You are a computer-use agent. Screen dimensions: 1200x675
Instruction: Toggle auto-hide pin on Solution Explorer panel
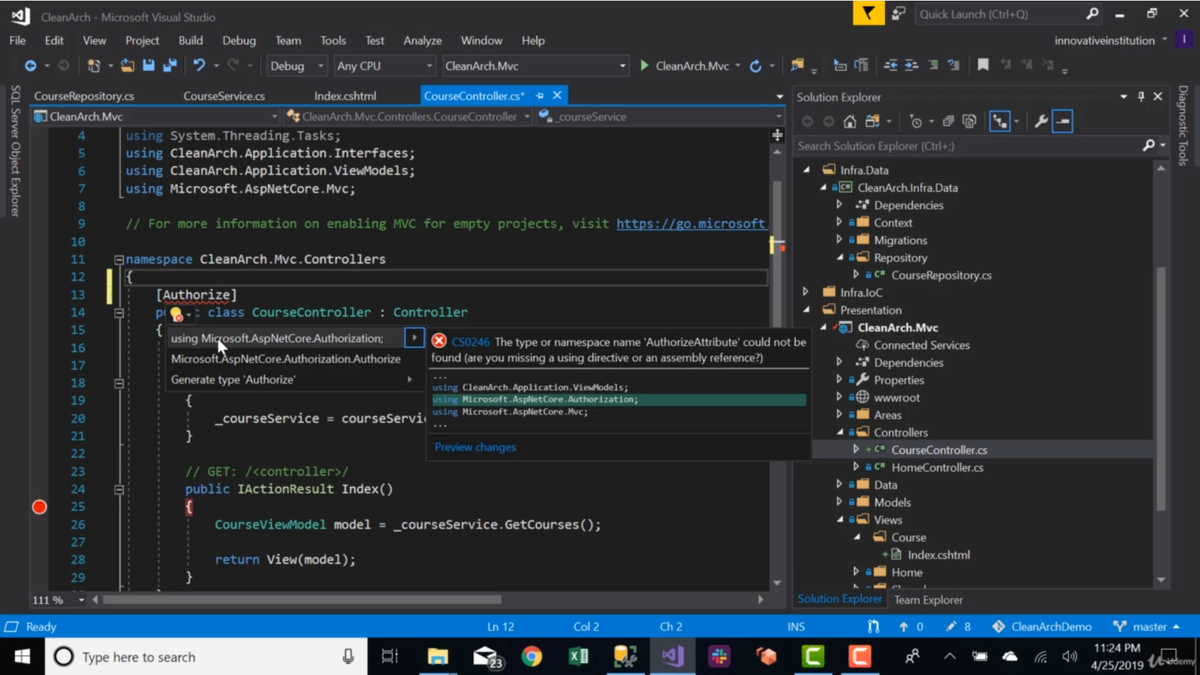1141,97
